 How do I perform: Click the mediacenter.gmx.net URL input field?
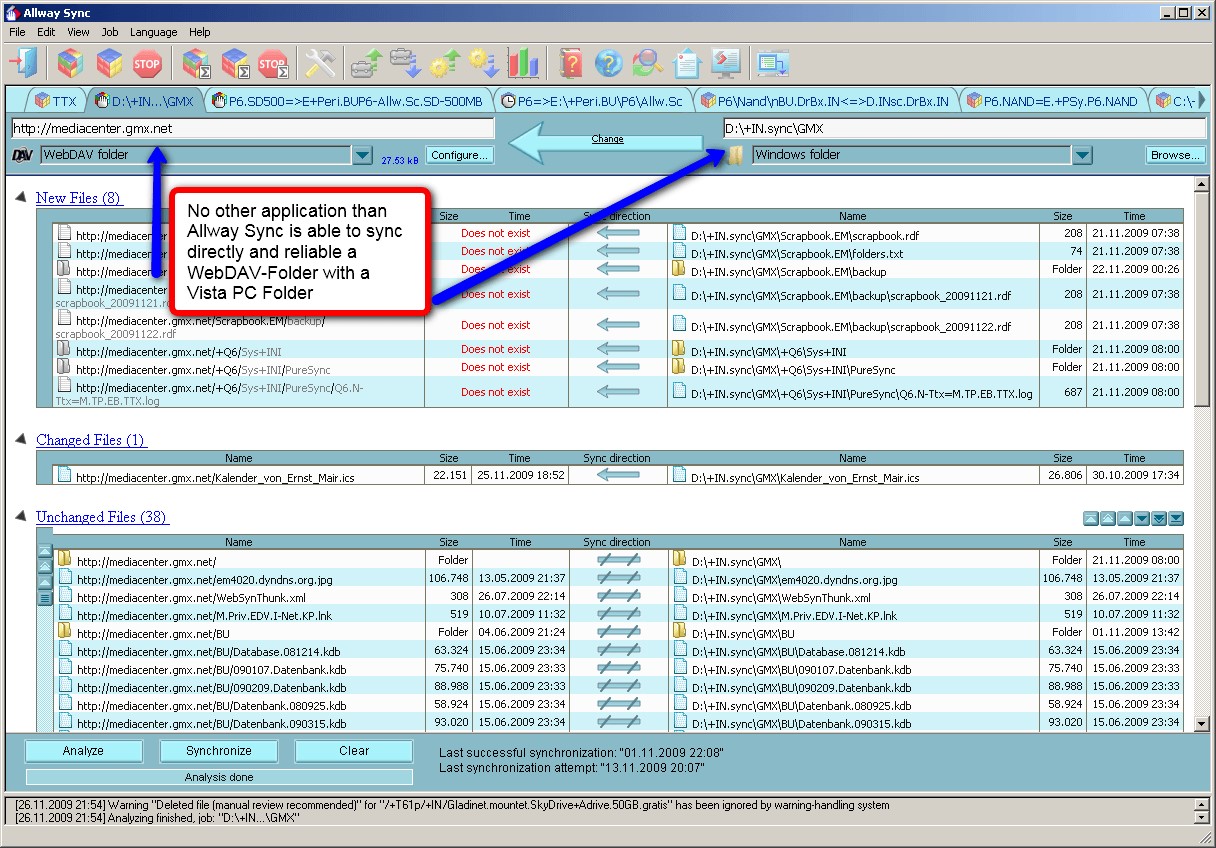coord(252,128)
